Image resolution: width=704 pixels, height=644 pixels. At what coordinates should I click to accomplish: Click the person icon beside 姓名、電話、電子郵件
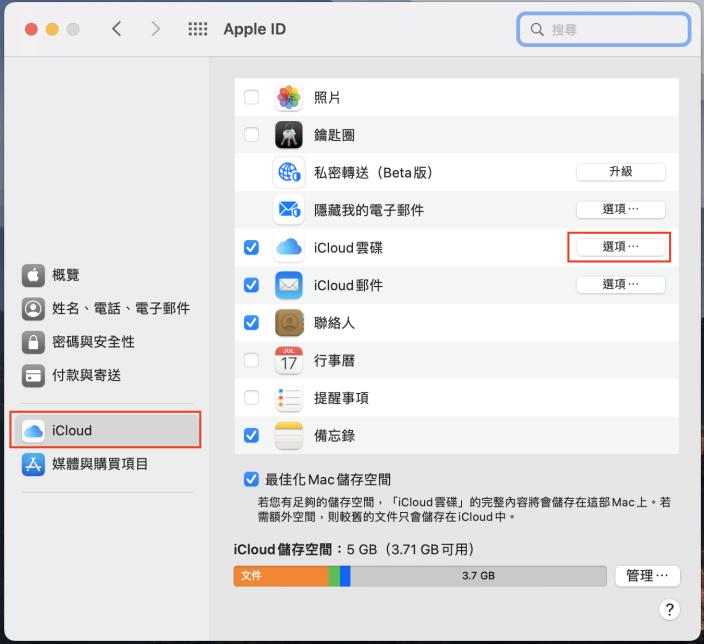tap(33, 309)
